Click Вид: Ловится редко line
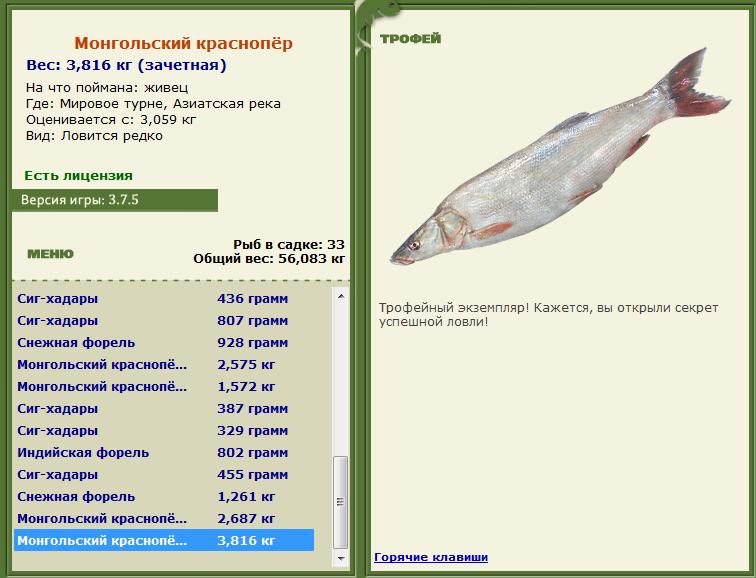 pos(94,135)
